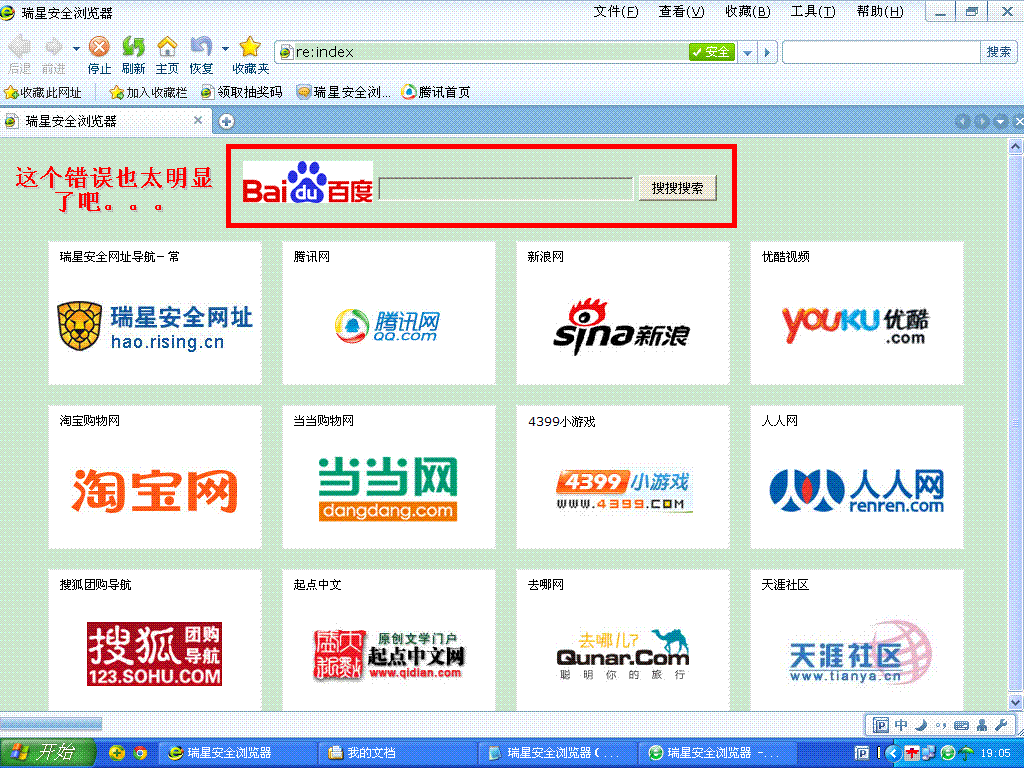Open IME settings wrench icon
Image resolution: width=1024 pixels, height=768 pixels.
pyautogui.click(x=1001, y=725)
